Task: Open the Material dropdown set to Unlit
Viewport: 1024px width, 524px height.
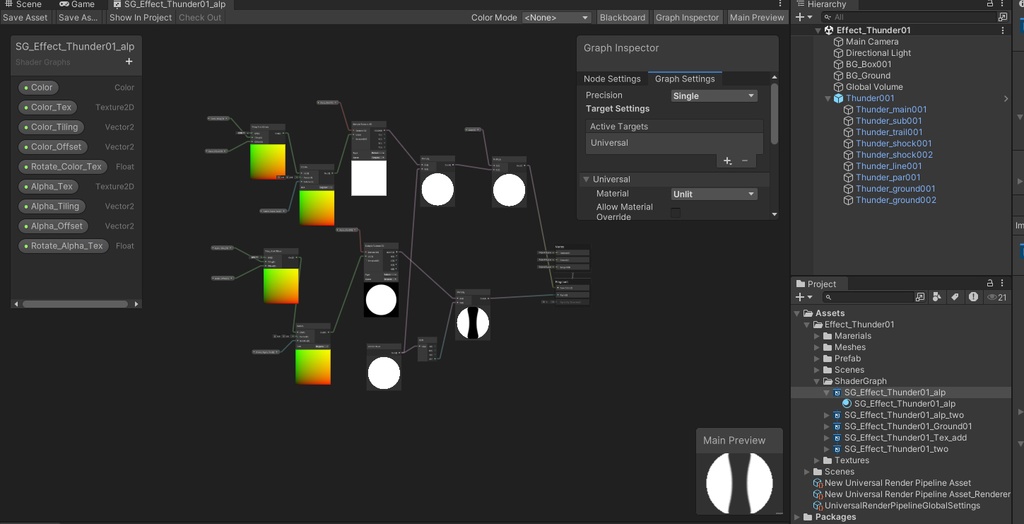Action: 714,194
